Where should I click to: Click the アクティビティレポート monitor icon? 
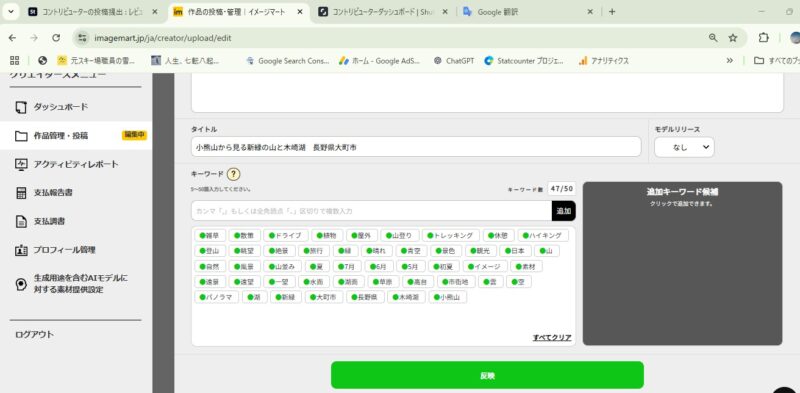[21, 164]
